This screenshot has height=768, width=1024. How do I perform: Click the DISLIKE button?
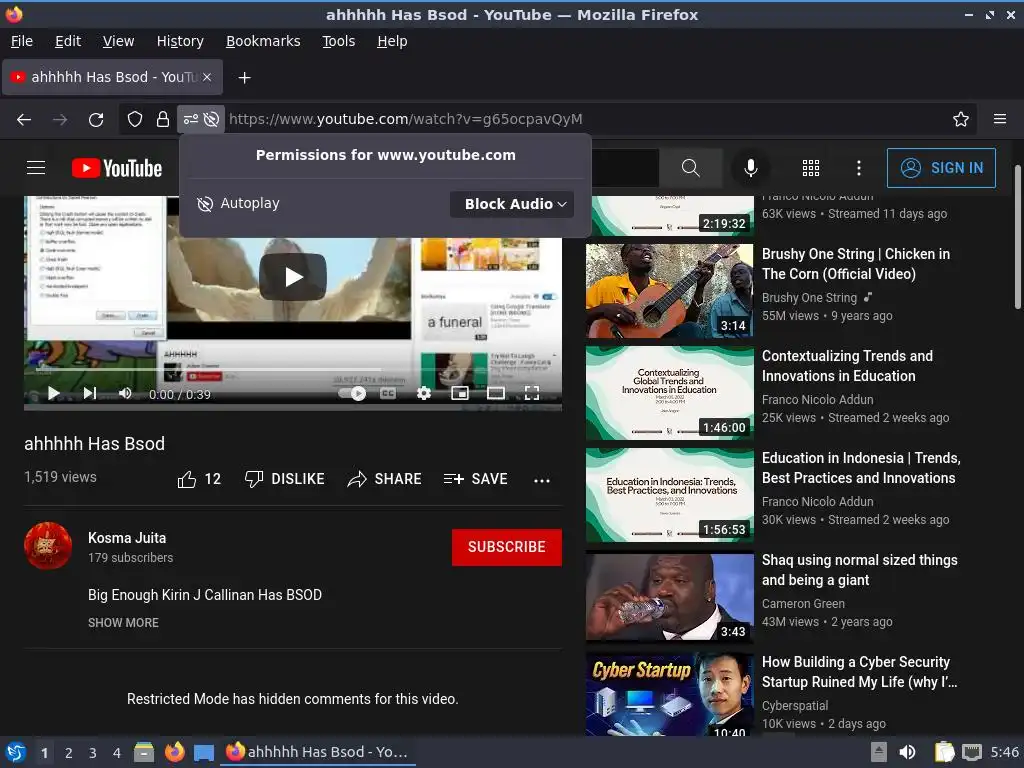[x=284, y=479]
